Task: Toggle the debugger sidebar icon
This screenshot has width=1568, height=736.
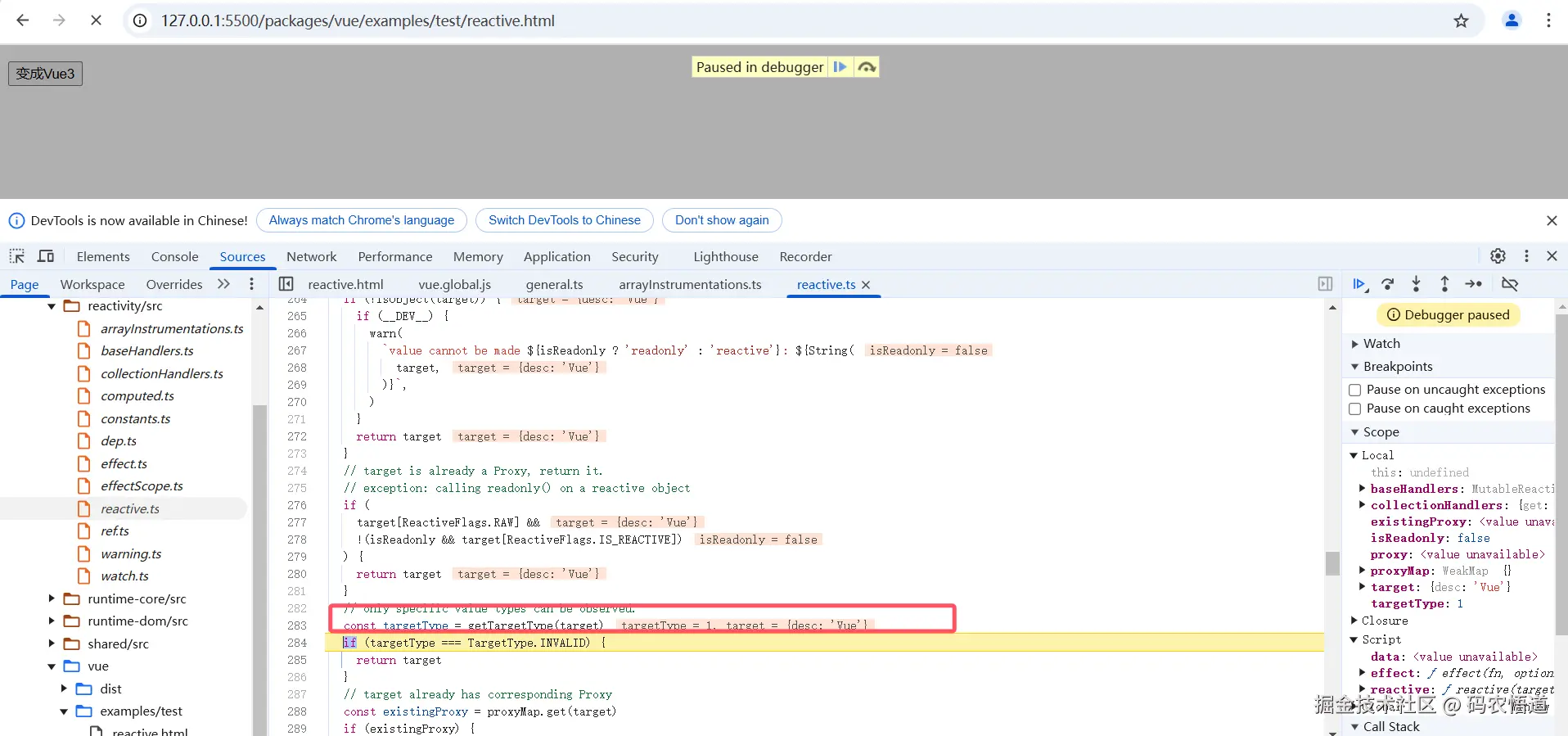Action: [x=1325, y=284]
